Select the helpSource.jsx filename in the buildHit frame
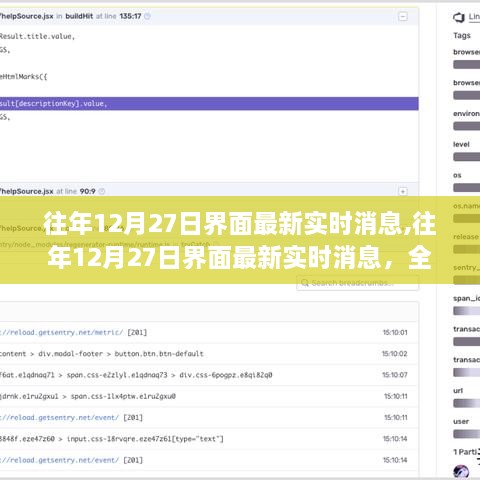 [x=27, y=16]
